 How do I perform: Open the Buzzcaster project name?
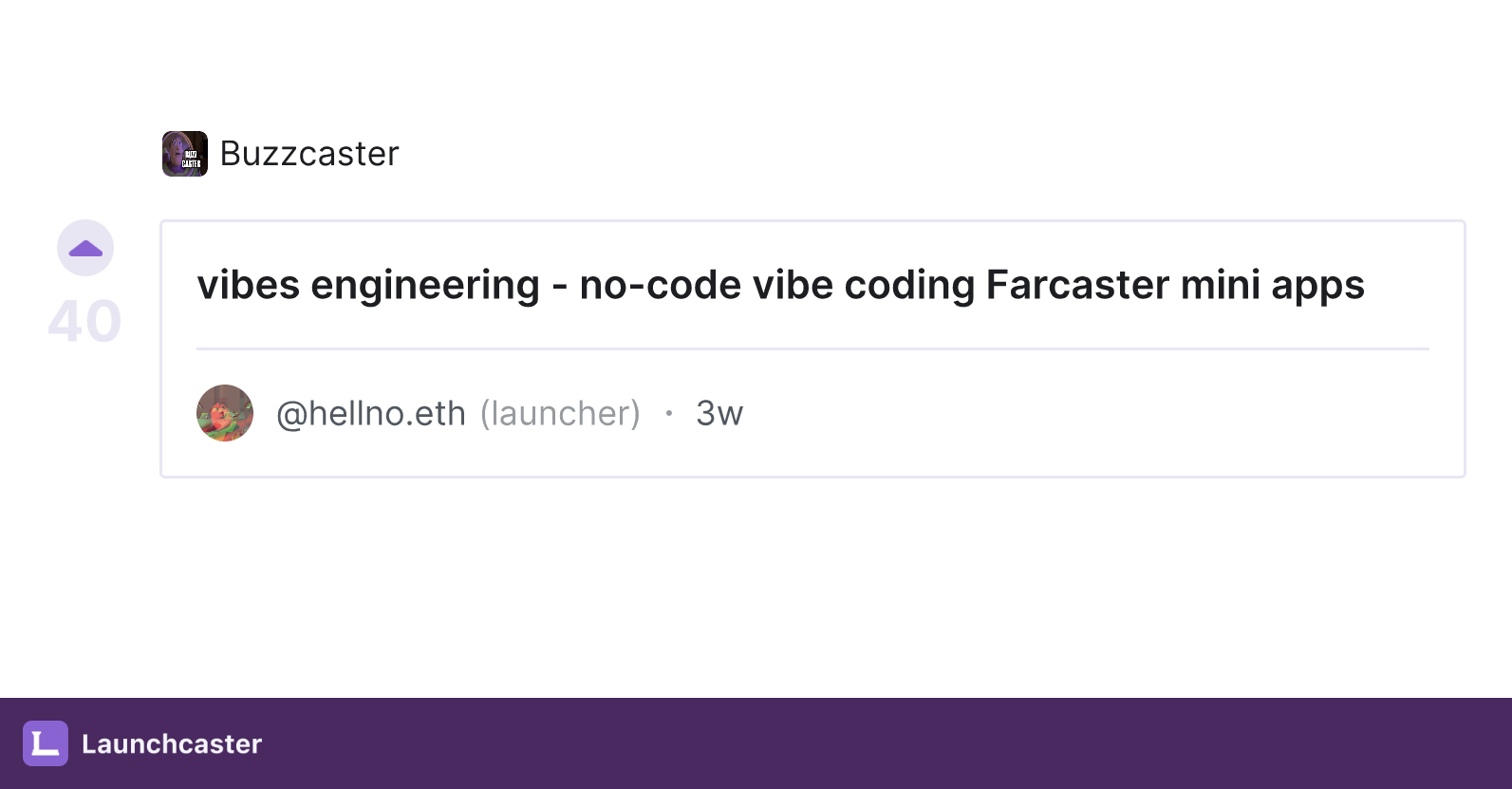[309, 154]
